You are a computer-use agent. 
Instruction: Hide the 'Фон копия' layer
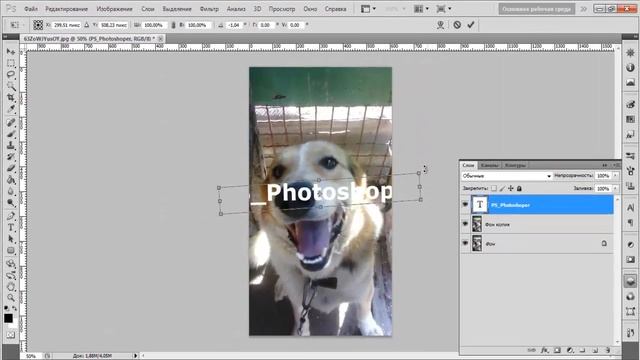(x=465, y=224)
